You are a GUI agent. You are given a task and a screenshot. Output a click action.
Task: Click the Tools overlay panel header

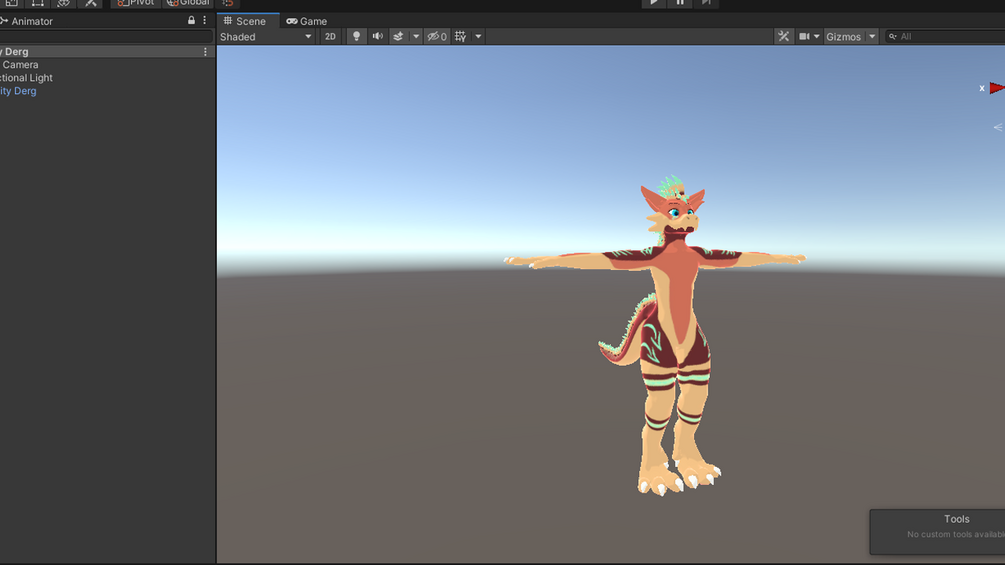[x=956, y=519]
